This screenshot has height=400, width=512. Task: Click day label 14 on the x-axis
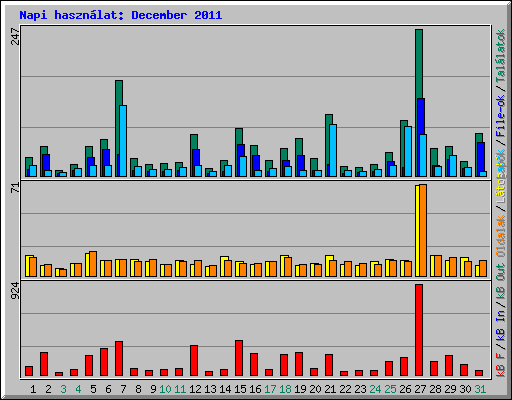(x=225, y=389)
